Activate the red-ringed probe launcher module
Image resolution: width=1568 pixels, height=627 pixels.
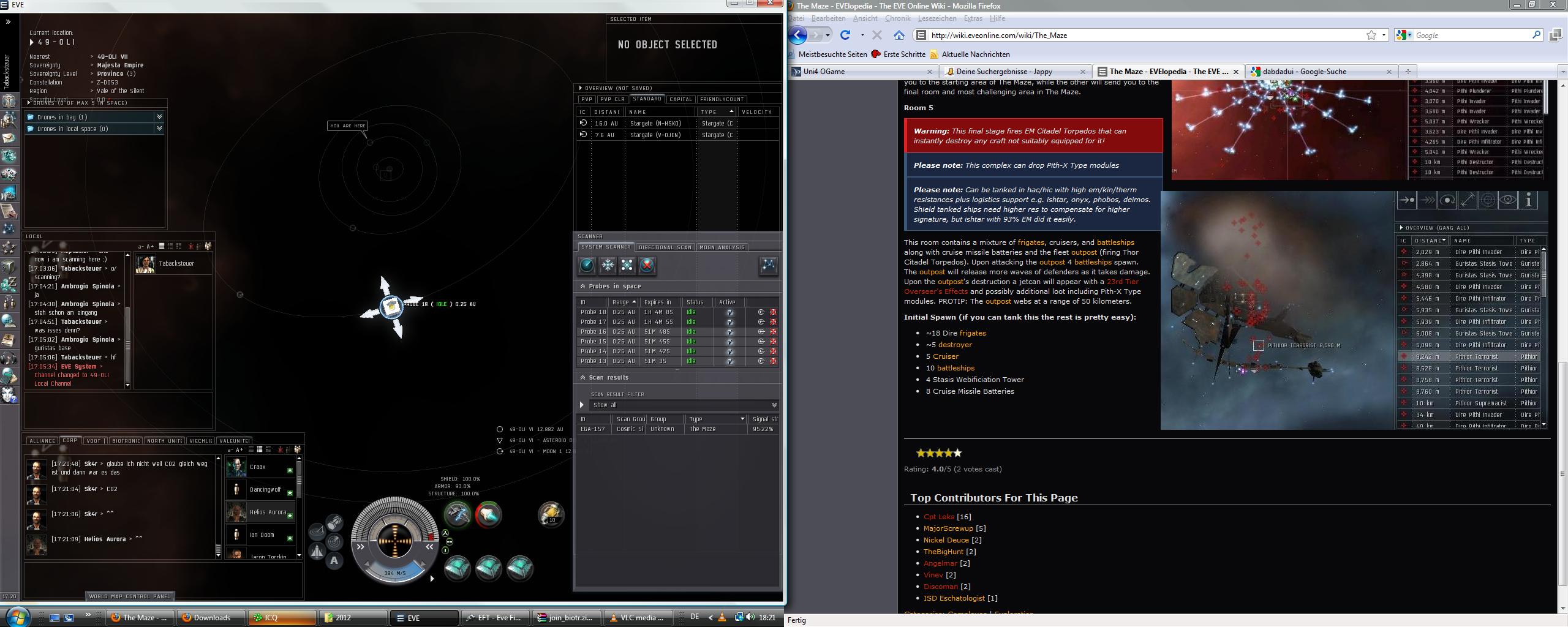coord(488,514)
